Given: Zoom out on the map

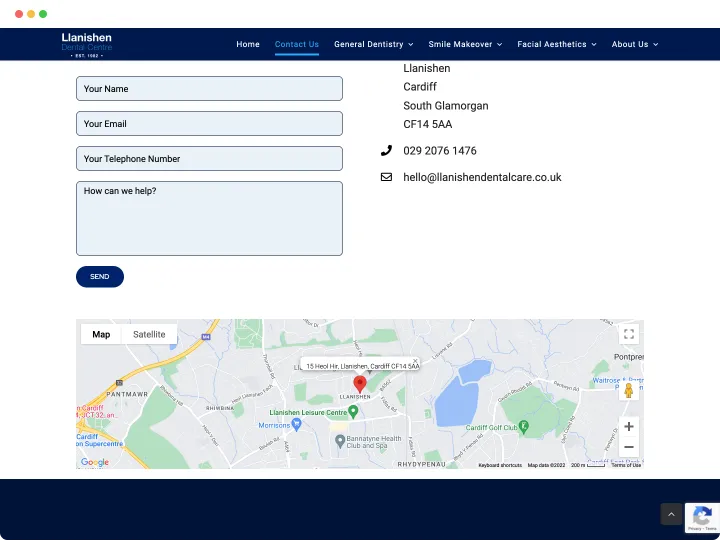Looking at the screenshot, I should (x=629, y=447).
